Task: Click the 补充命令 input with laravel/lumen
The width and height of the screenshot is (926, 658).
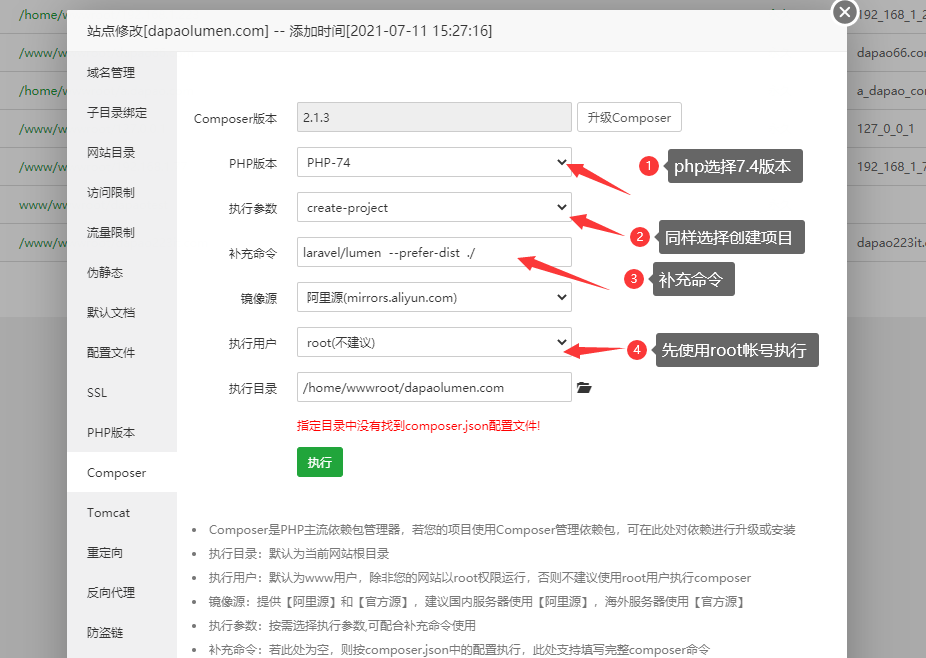Action: pos(434,252)
